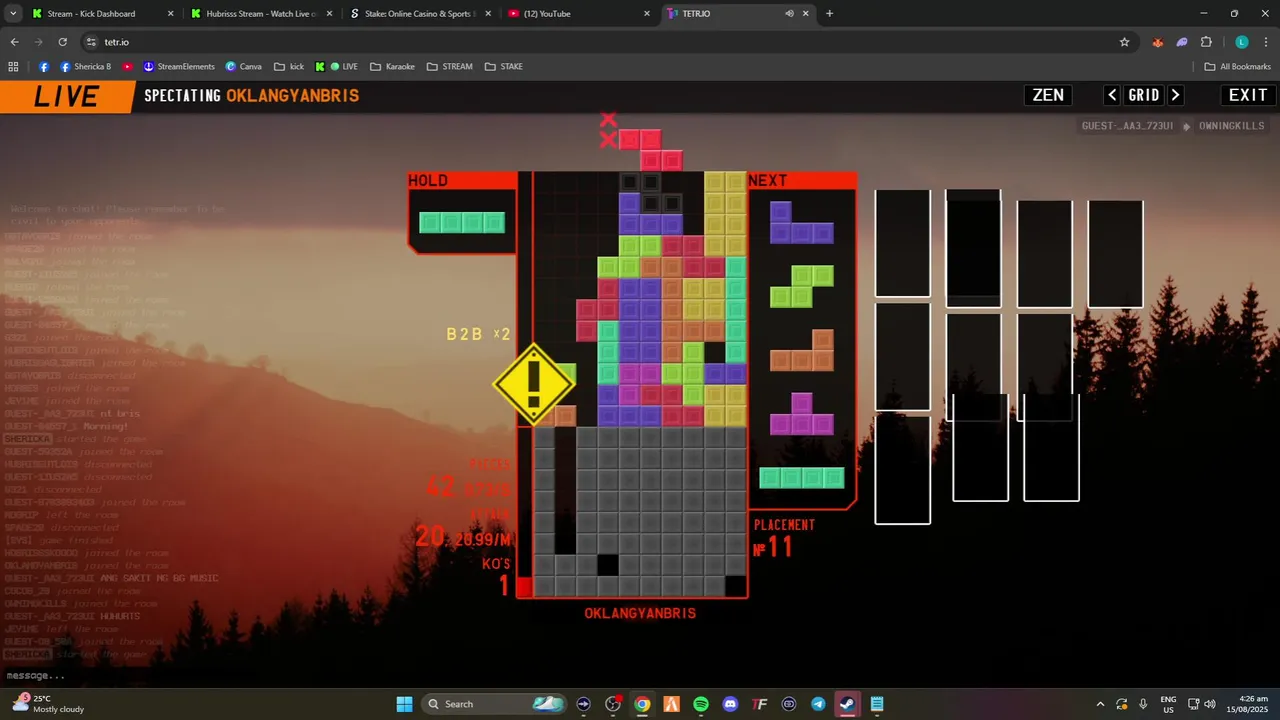The height and width of the screenshot is (720, 1280).
Task: View site information icon in address bar
Action: [91, 42]
